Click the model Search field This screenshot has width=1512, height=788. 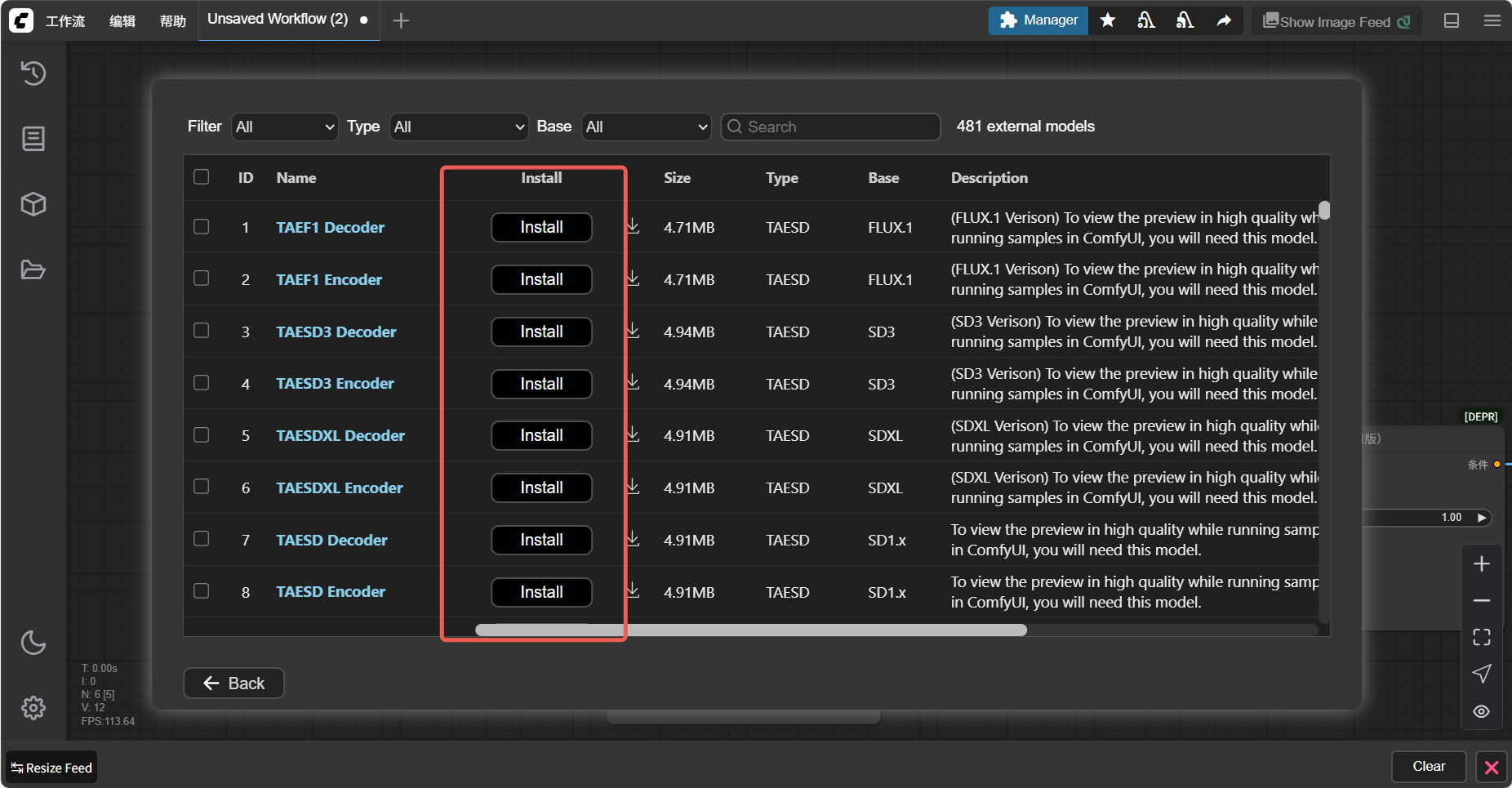(x=831, y=127)
